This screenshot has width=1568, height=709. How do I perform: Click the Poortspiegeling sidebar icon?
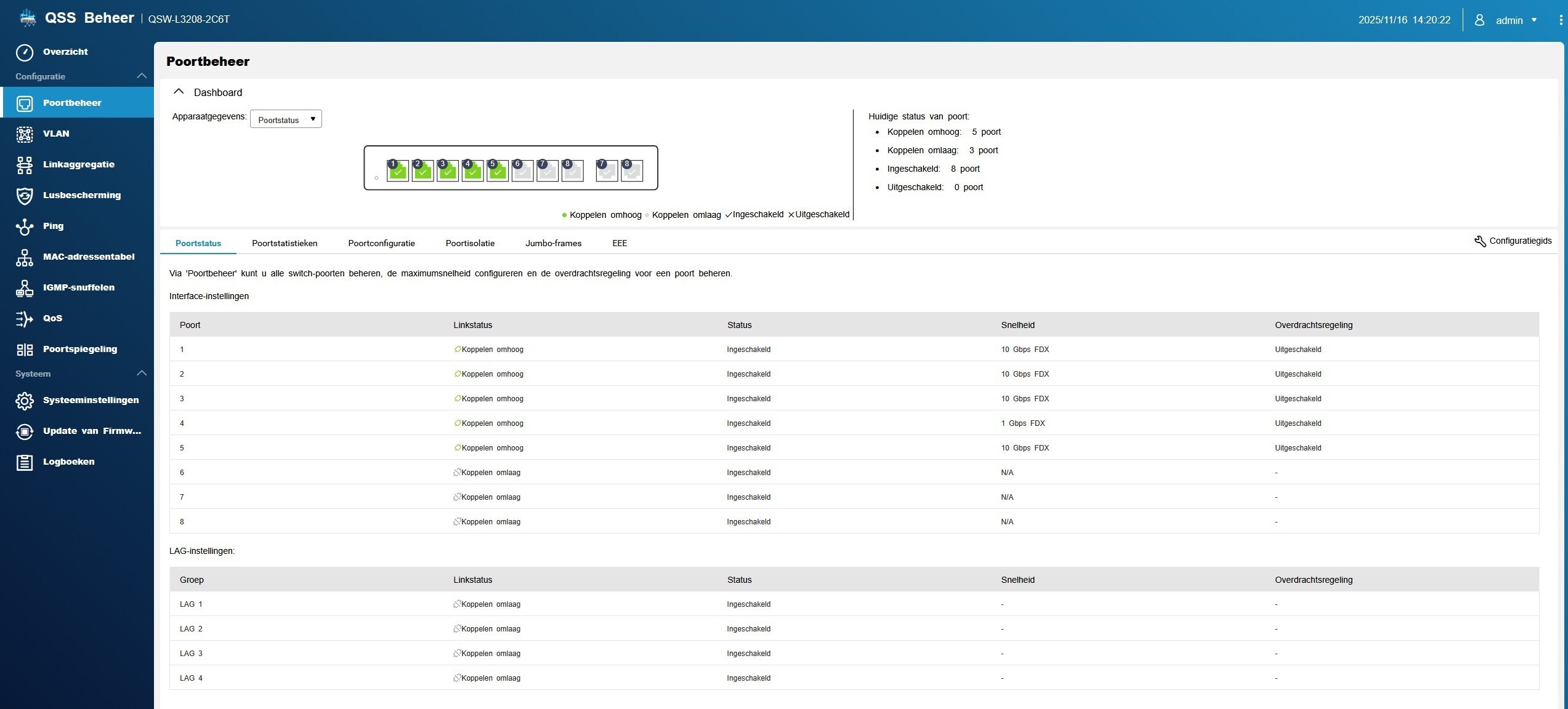pyautogui.click(x=25, y=350)
